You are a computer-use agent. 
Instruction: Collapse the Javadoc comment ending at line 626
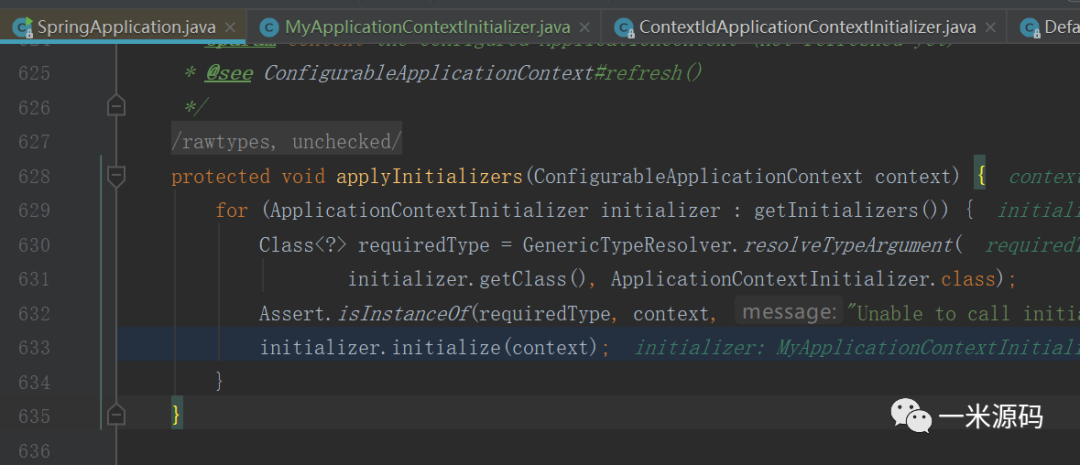tap(116, 107)
